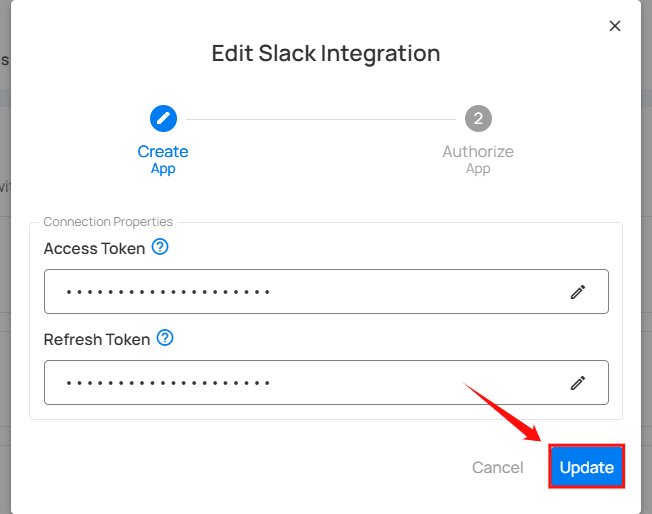Screen dimensions: 652x514
Task: Go to the Authorize step label
Action: (x=478, y=152)
